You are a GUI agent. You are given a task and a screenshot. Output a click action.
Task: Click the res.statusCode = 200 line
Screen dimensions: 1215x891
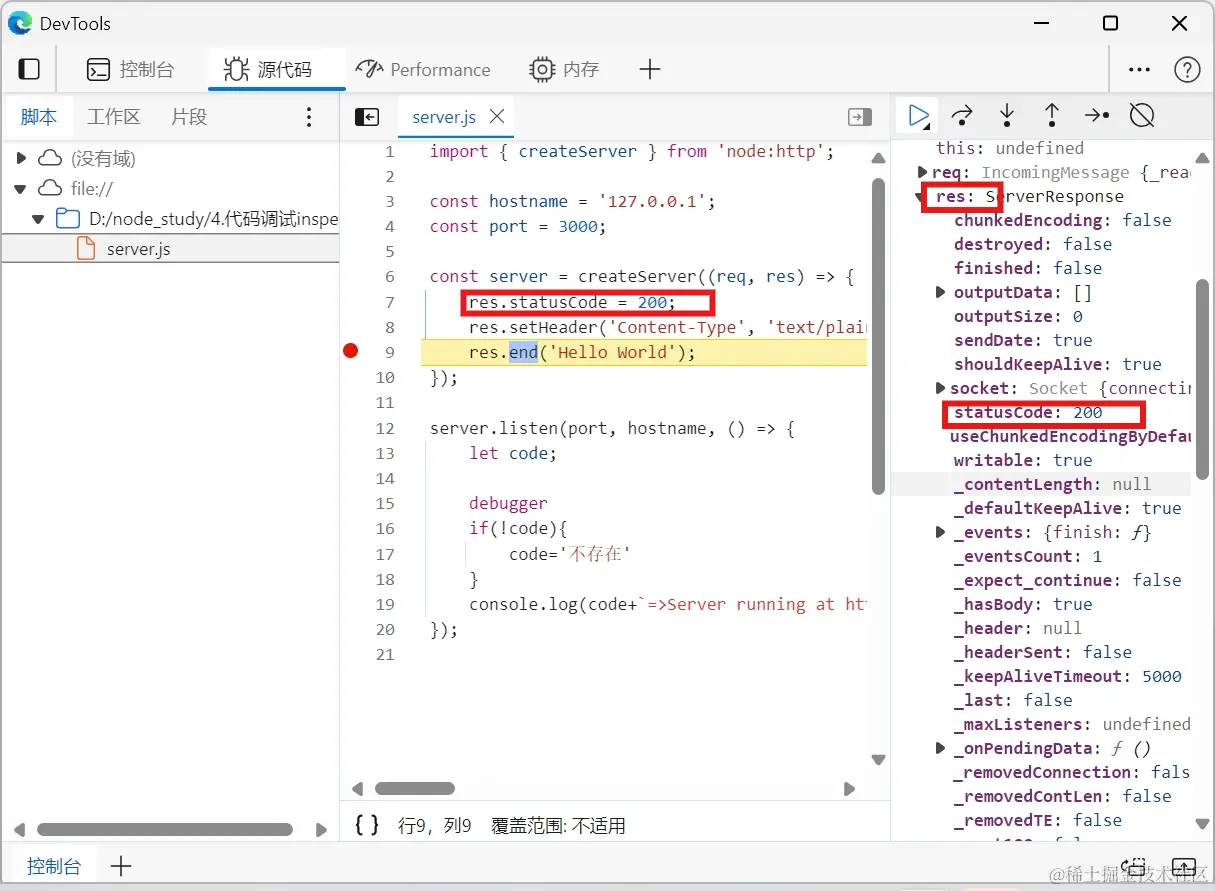tap(572, 302)
